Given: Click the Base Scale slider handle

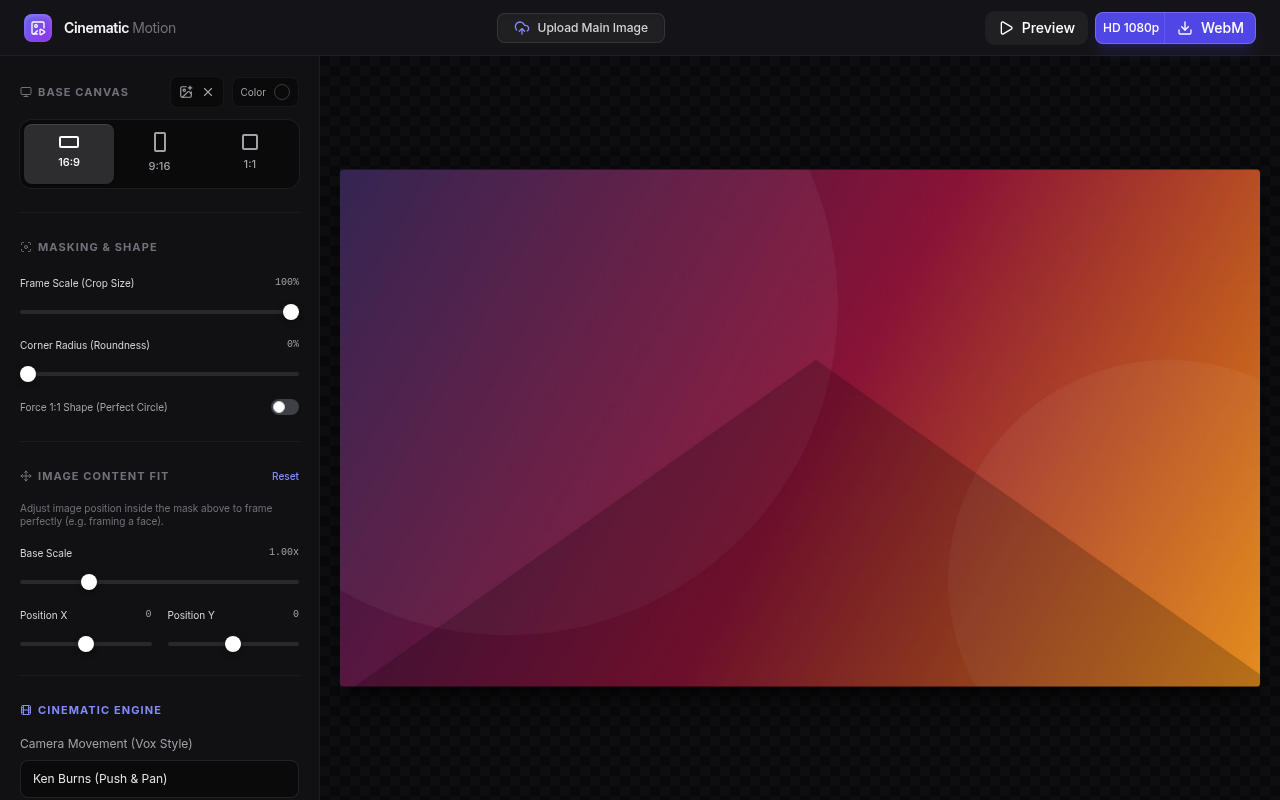Looking at the screenshot, I should click(x=89, y=582).
